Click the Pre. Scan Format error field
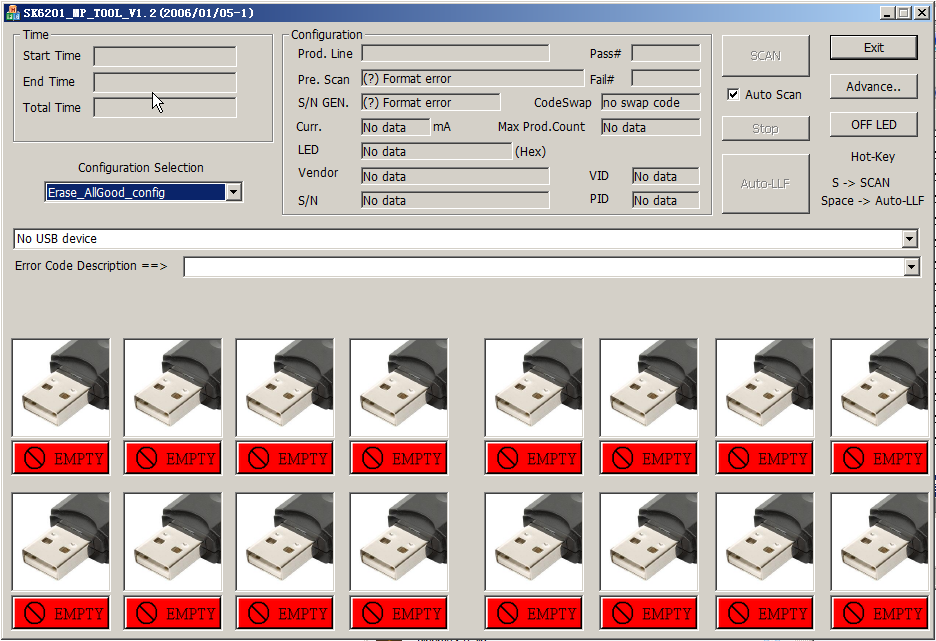936x641 pixels. (473, 78)
